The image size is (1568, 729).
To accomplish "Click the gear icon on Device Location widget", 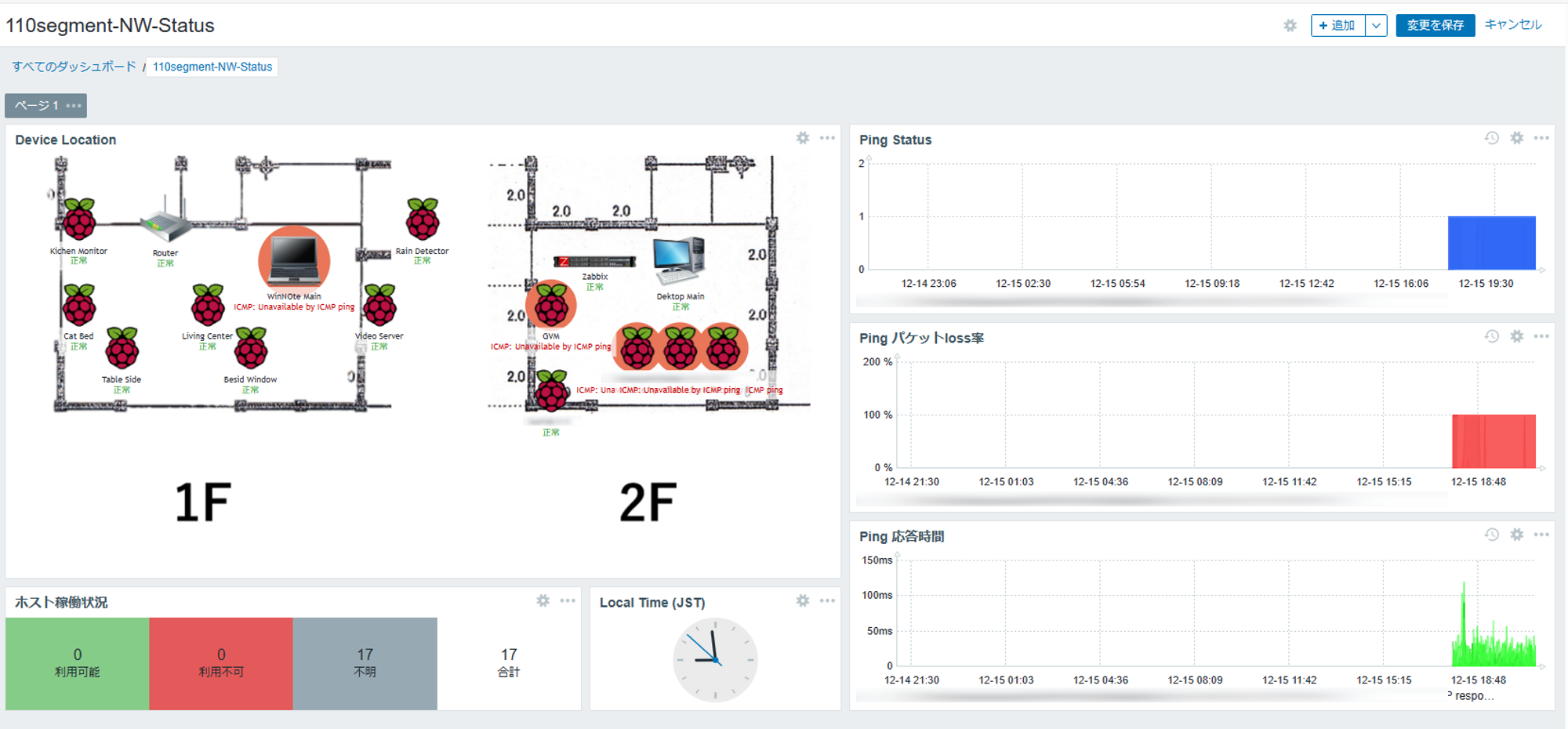I will (803, 138).
